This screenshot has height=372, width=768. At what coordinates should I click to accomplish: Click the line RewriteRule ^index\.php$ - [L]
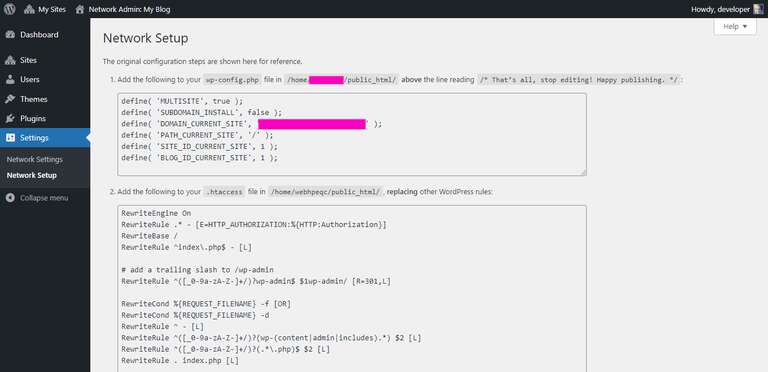[x=187, y=247]
